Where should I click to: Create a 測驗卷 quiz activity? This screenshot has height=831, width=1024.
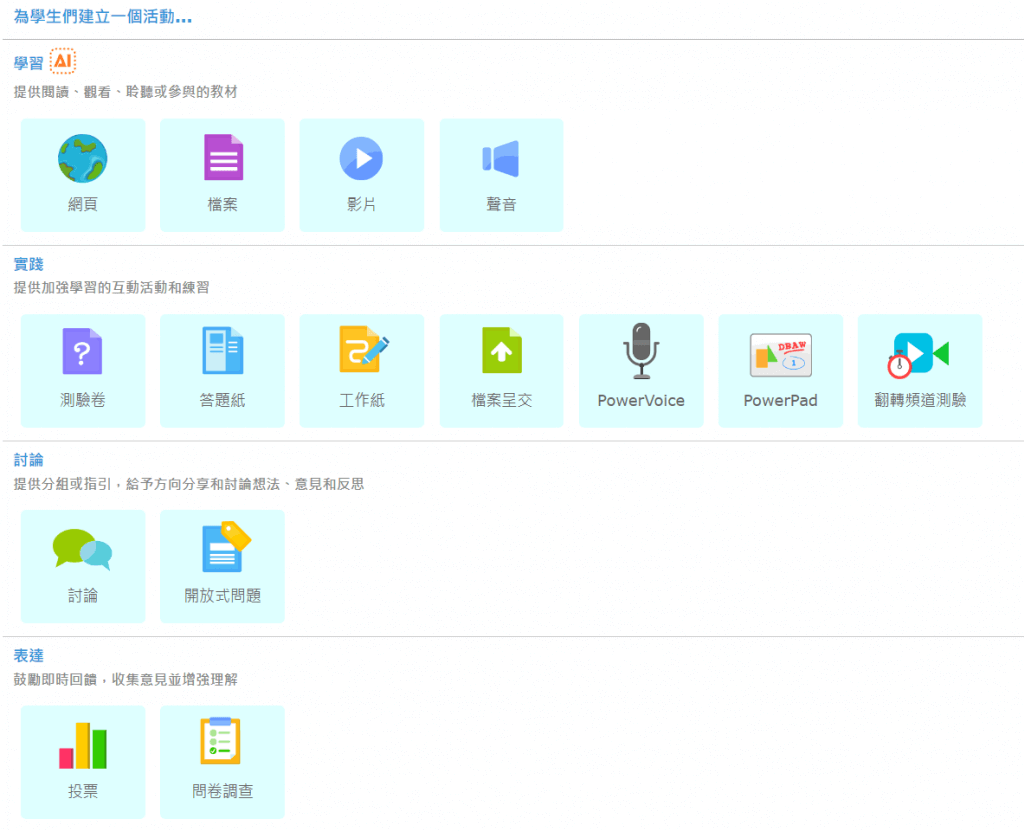point(83,370)
